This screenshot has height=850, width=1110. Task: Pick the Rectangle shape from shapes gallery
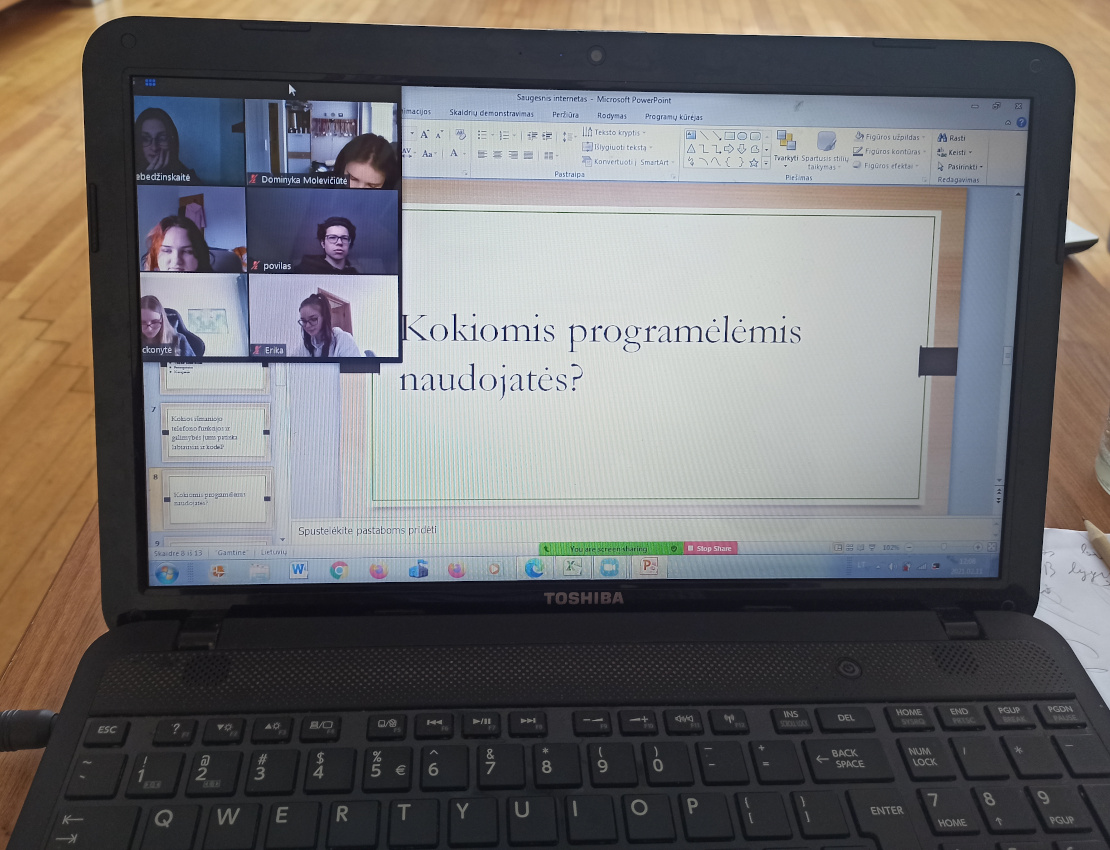point(730,136)
